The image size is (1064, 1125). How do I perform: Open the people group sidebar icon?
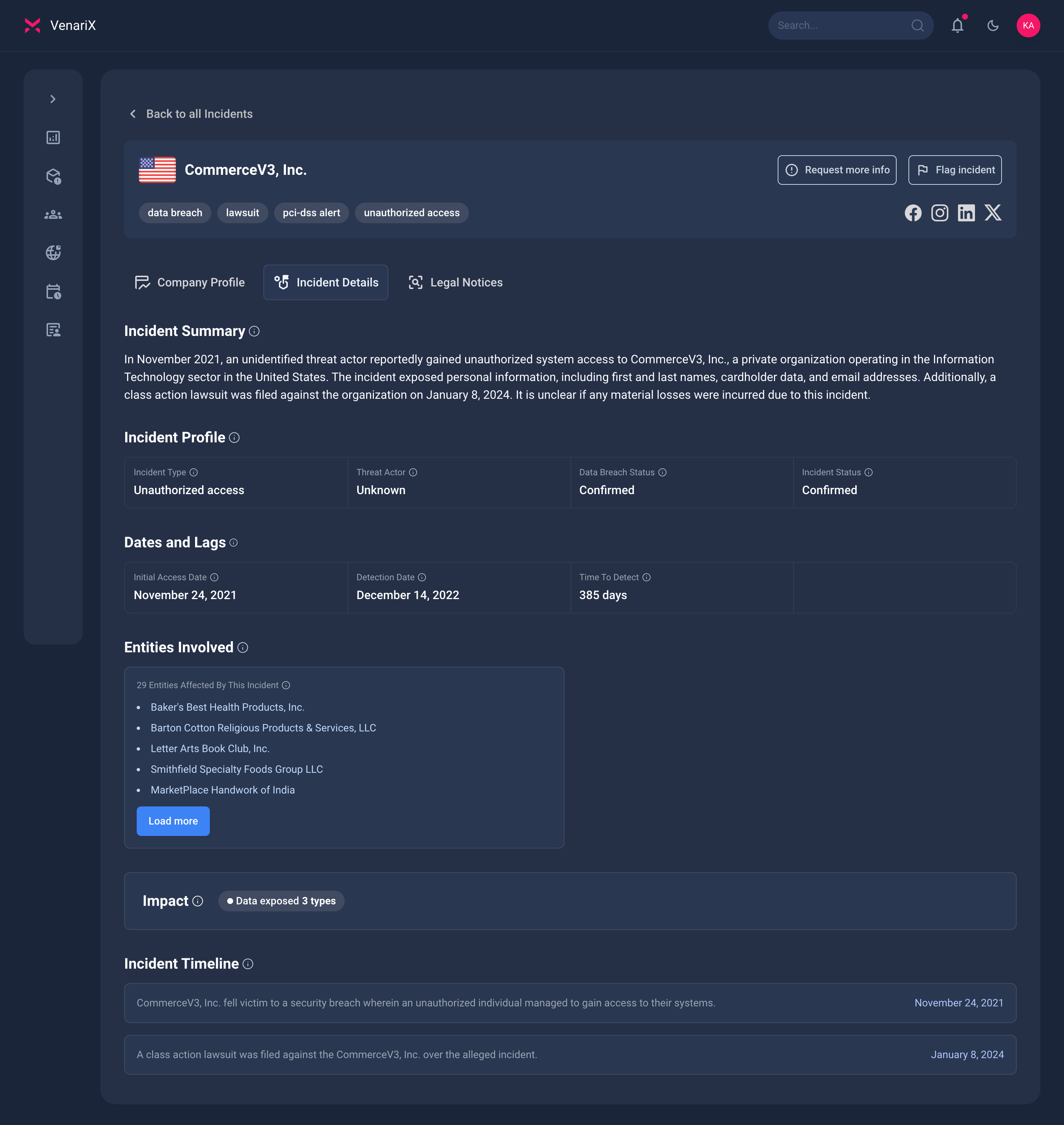click(x=53, y=214)
